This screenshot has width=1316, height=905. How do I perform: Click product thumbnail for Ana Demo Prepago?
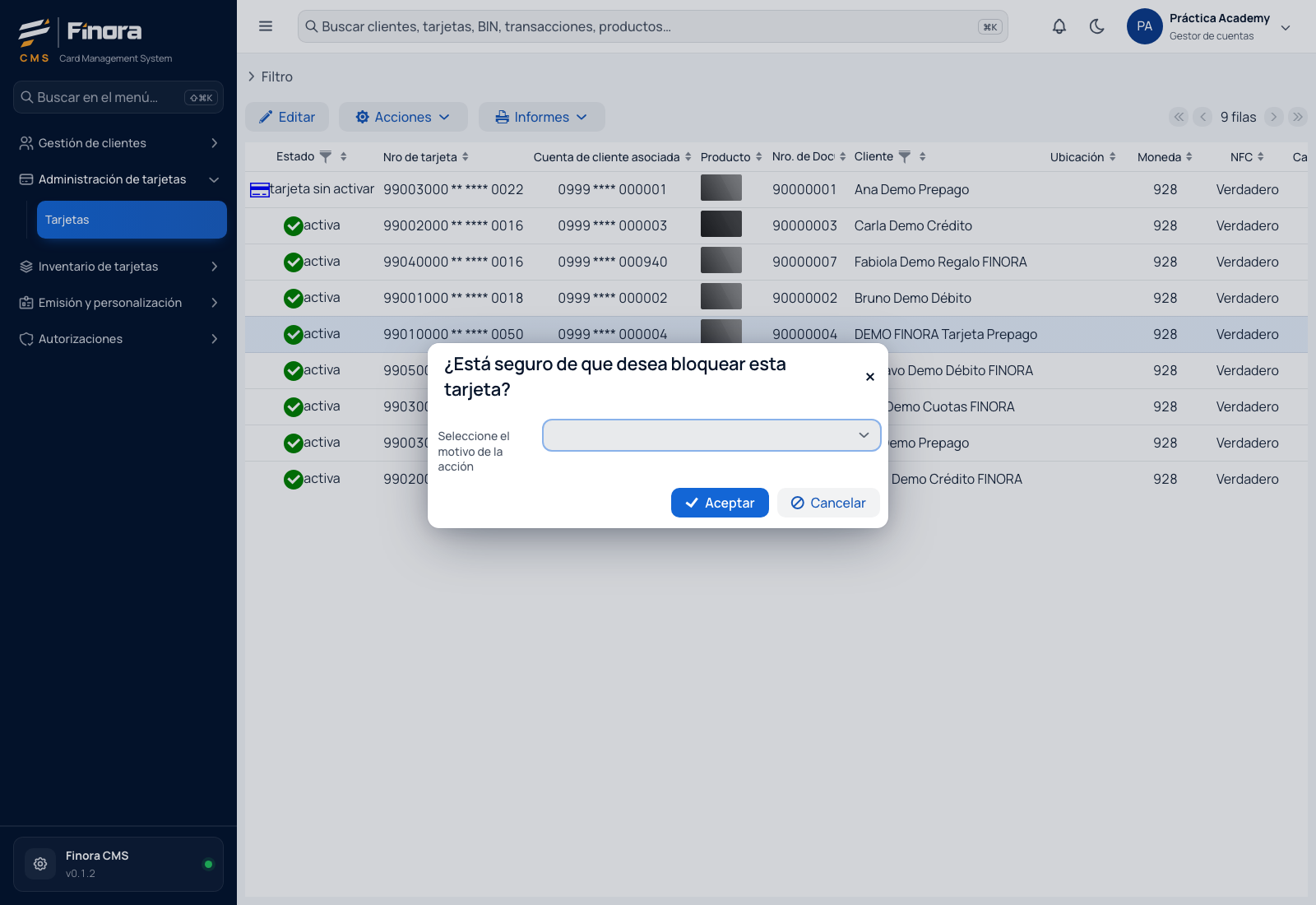coord(721,188)
